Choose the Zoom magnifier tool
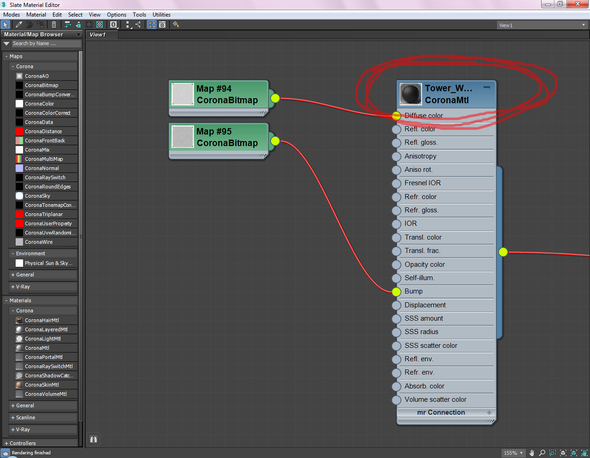 click(542, 453)
